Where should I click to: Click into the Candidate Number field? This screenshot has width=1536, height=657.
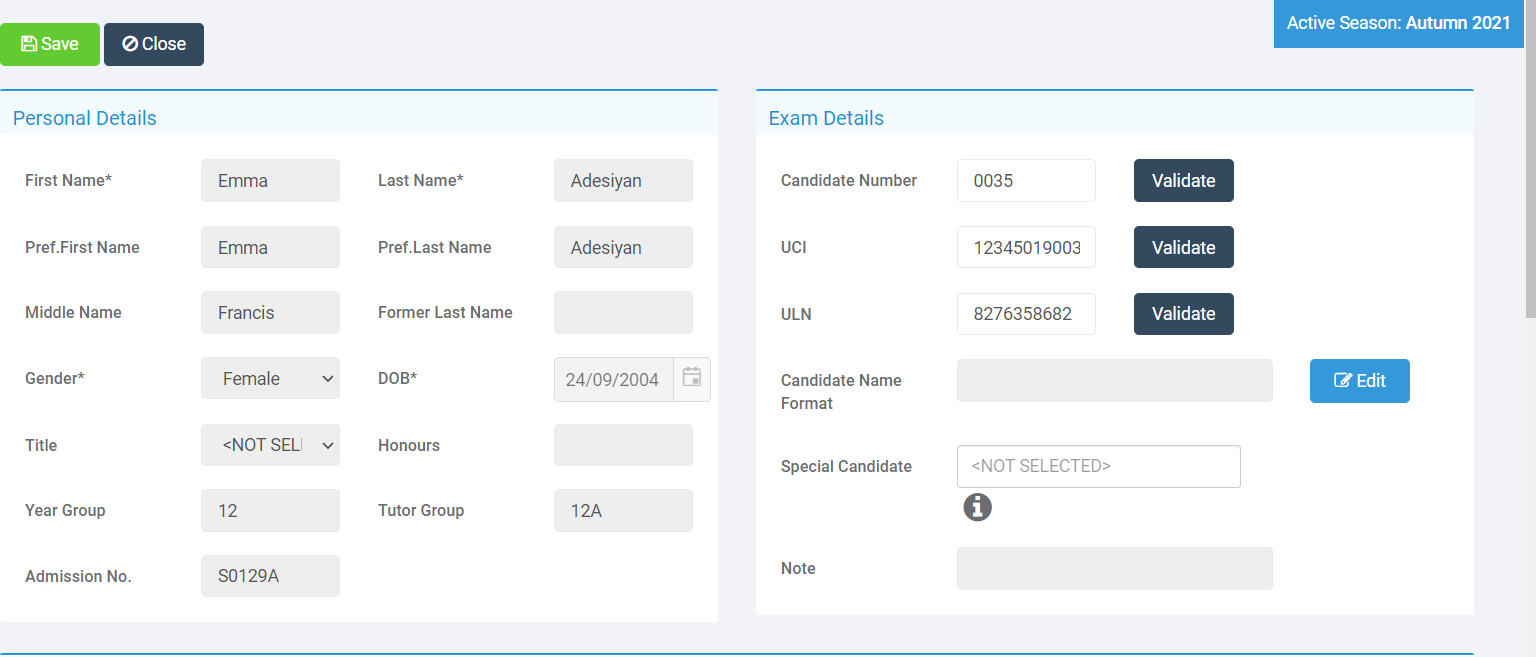tap(1026, 180)
